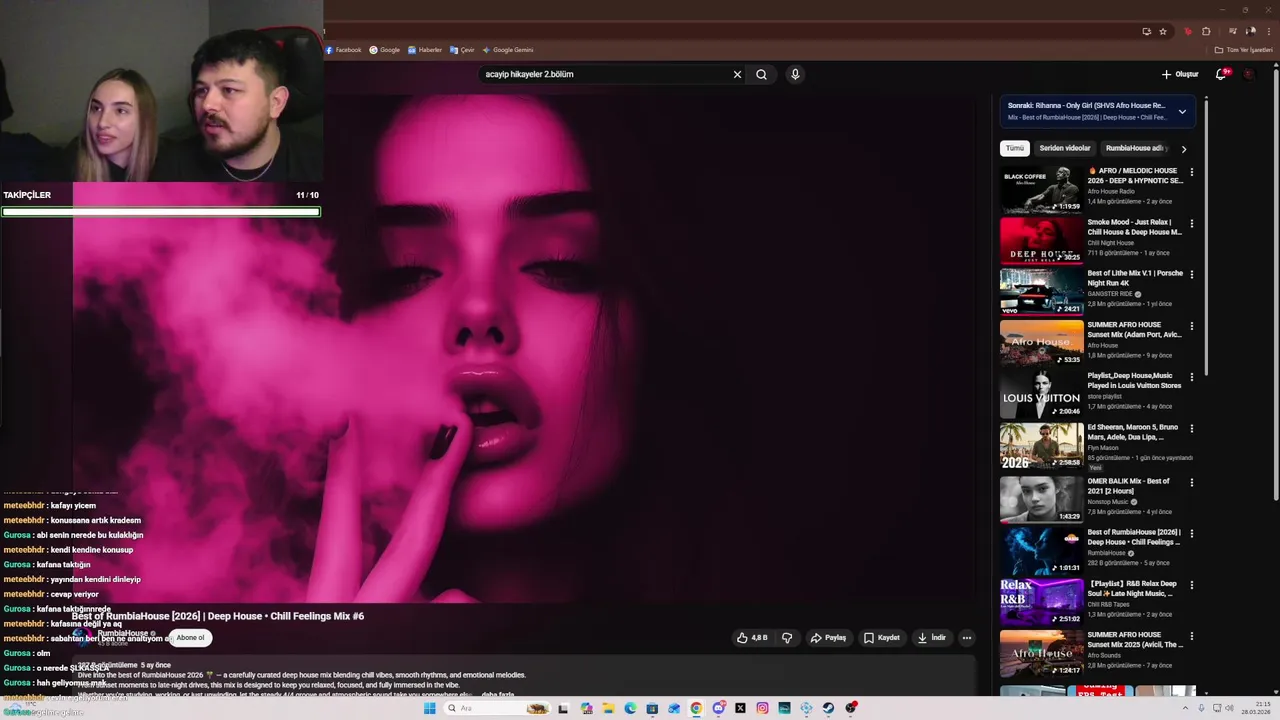Open OMER BALIK Mix title link
The width and height of the screenshot is (1280, 720).
tap(1130, 486)
